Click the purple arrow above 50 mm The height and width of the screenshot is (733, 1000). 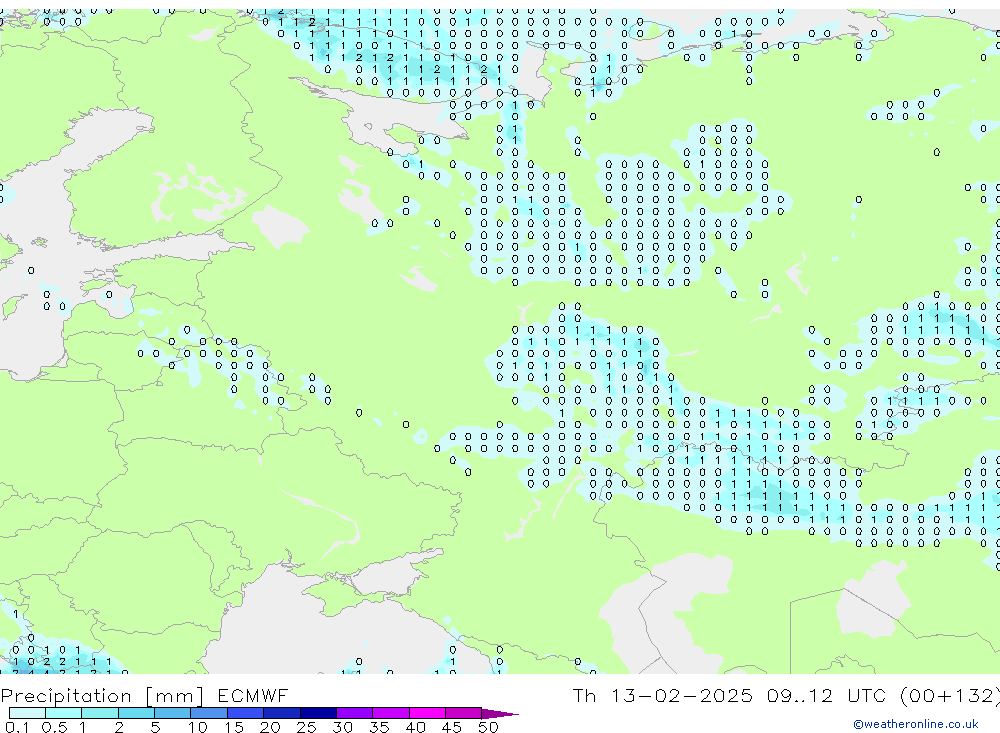pyautogui.click(x=499, y=714)
